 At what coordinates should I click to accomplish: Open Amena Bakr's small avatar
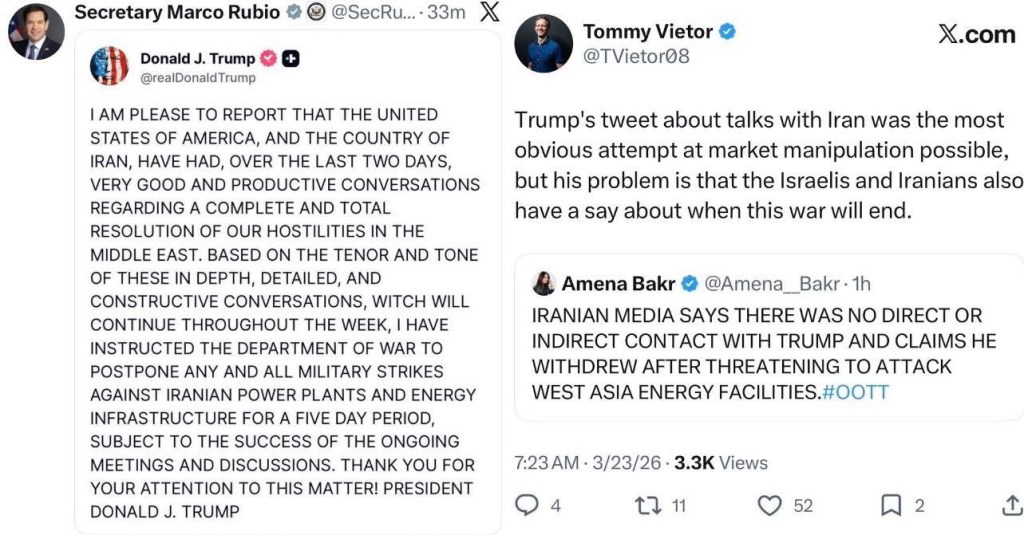click(x=543, y=284)
